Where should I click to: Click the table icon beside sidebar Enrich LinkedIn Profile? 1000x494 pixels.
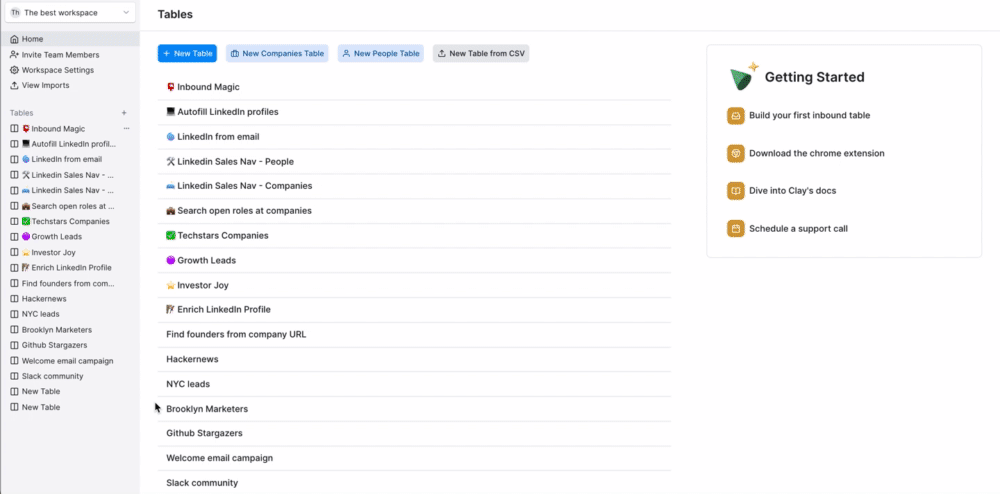[x=15, y=268]
